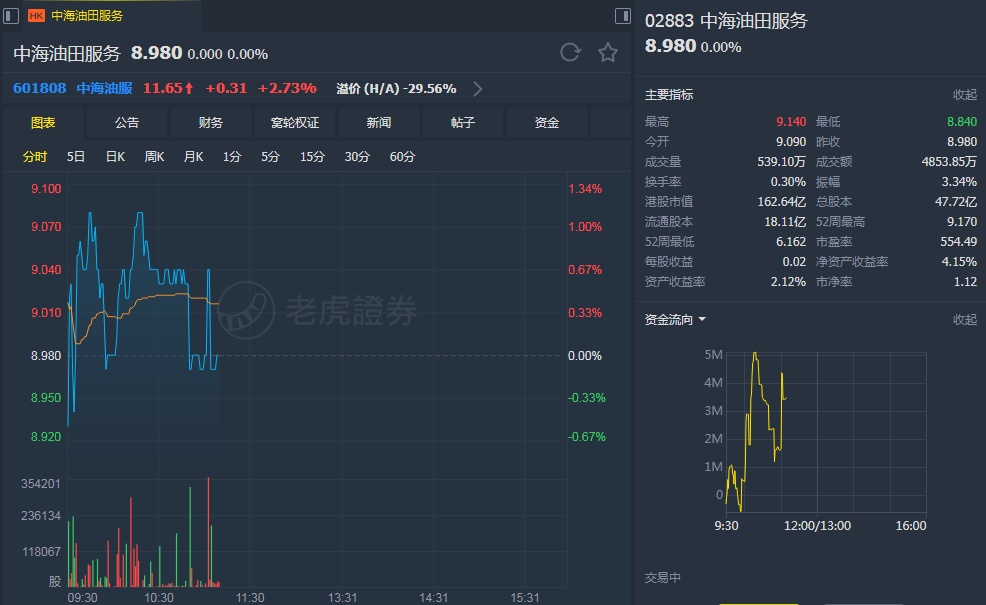
Task: Open the 新闻 tab
Action: 379,123
